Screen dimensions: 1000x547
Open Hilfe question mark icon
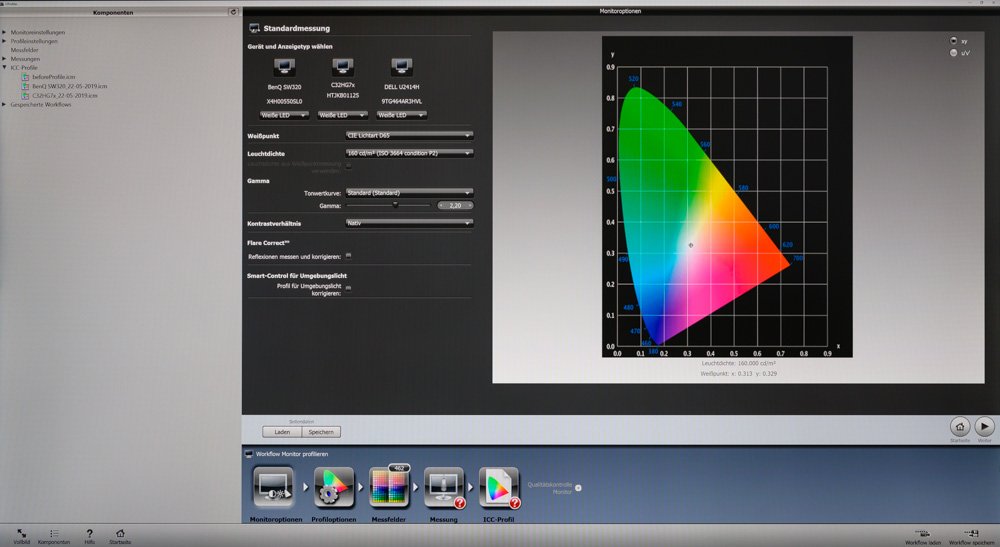pos(89,533)
